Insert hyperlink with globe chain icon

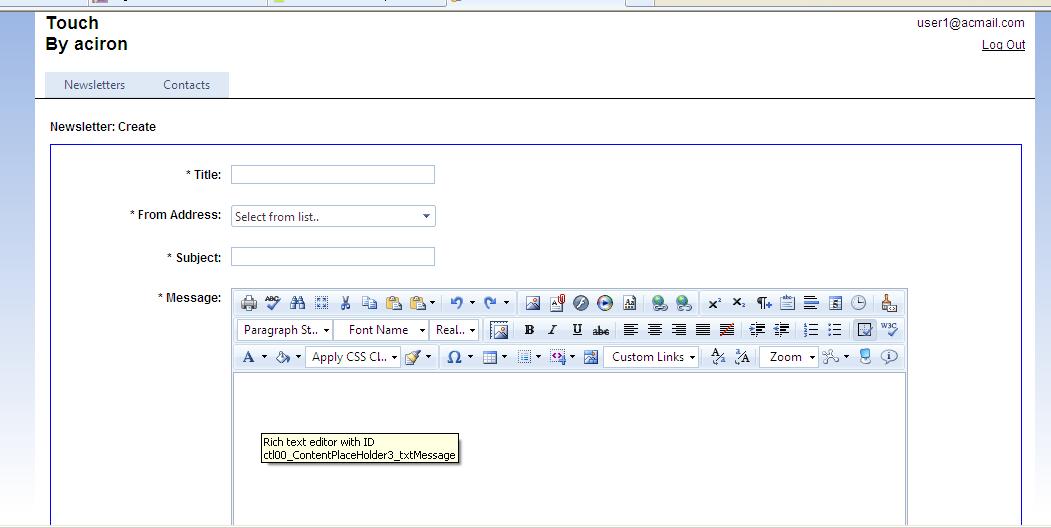(x=660, y=303)
